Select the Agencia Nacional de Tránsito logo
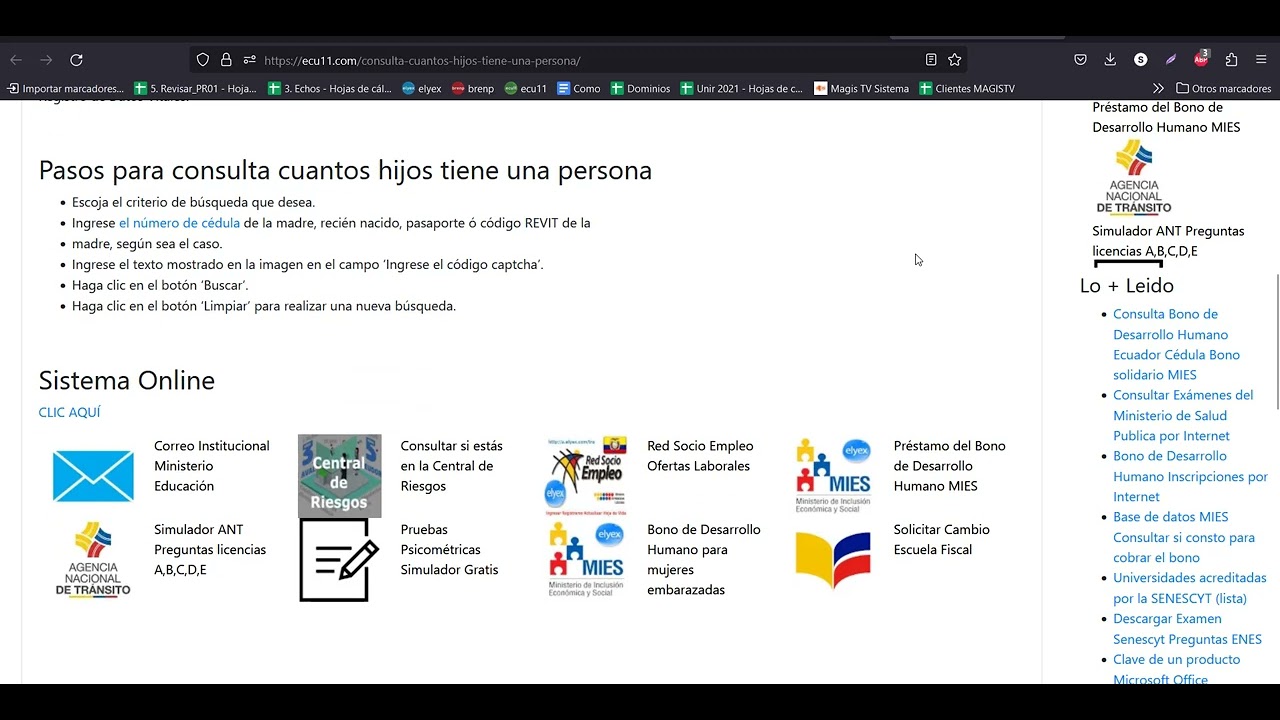This screenshot has width=1280, height=720. (x=92, y=559)
